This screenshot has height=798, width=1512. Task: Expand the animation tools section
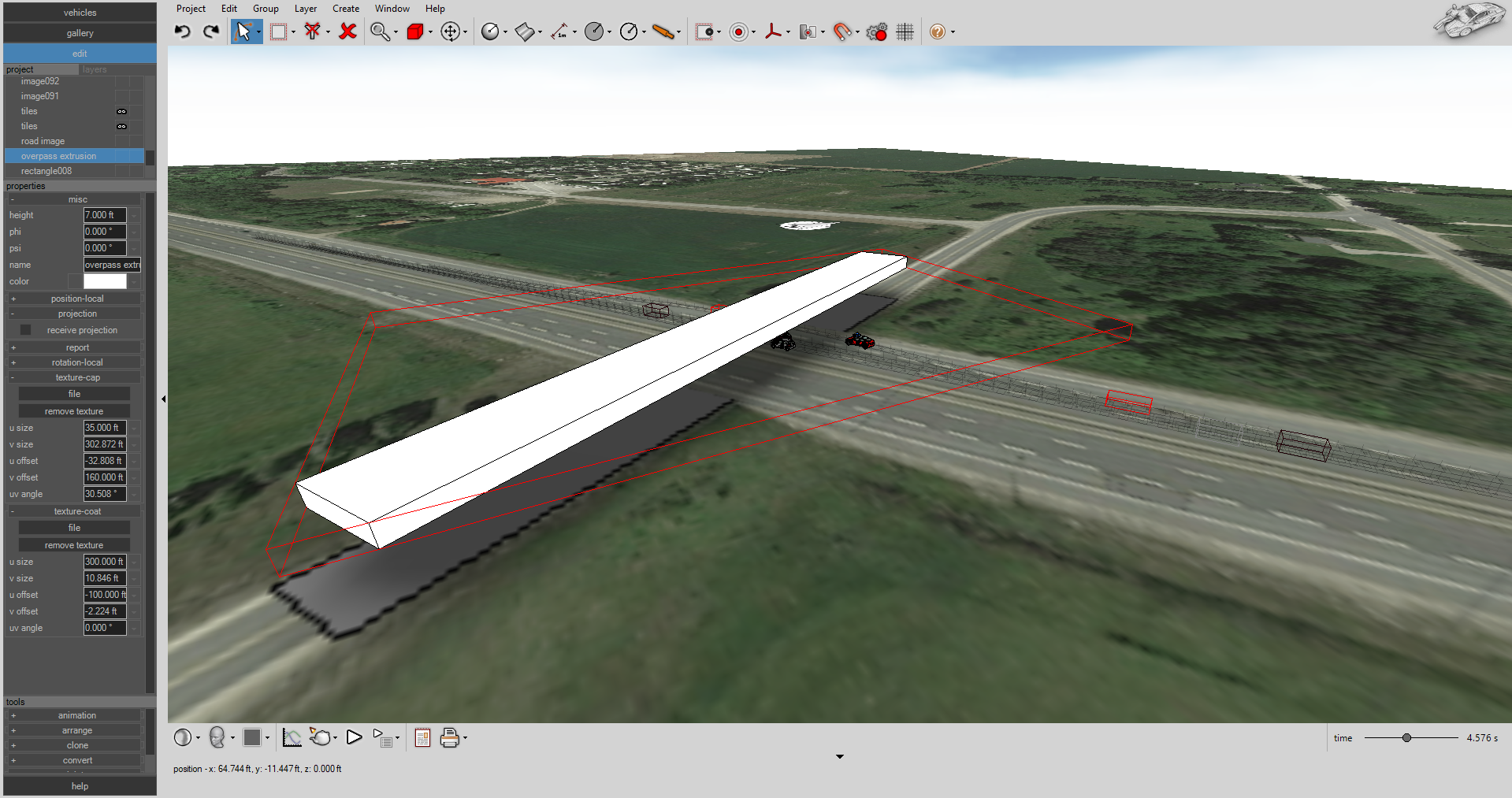click(13, 714)
